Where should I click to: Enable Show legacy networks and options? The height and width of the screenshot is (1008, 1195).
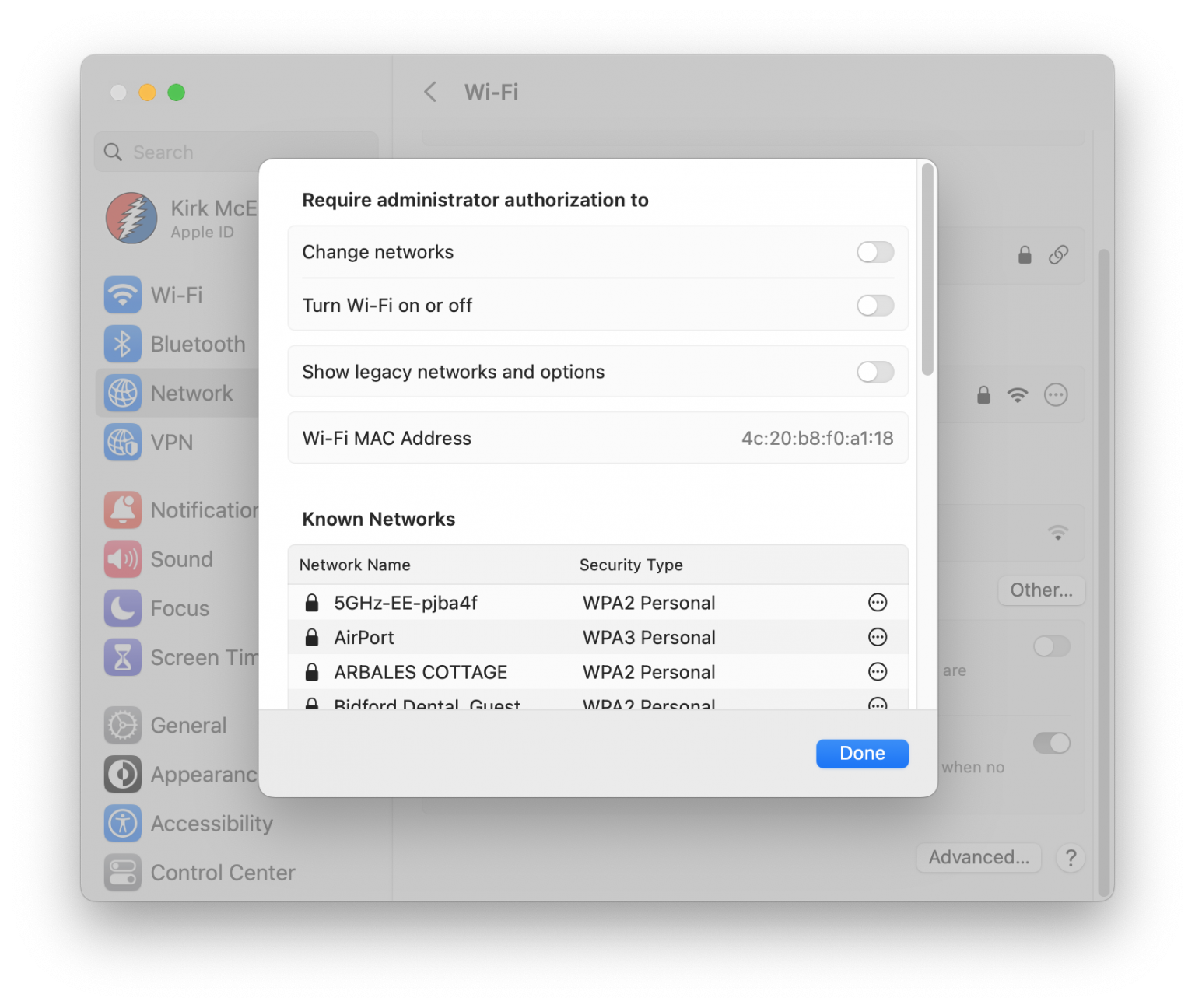click(874, 372)
